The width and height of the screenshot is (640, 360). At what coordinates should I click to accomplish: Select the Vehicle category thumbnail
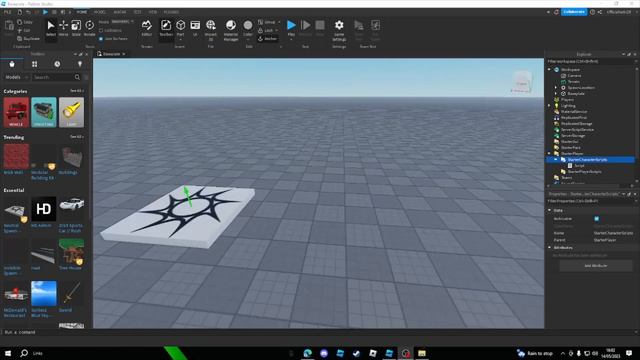click(x=16, y=112)
